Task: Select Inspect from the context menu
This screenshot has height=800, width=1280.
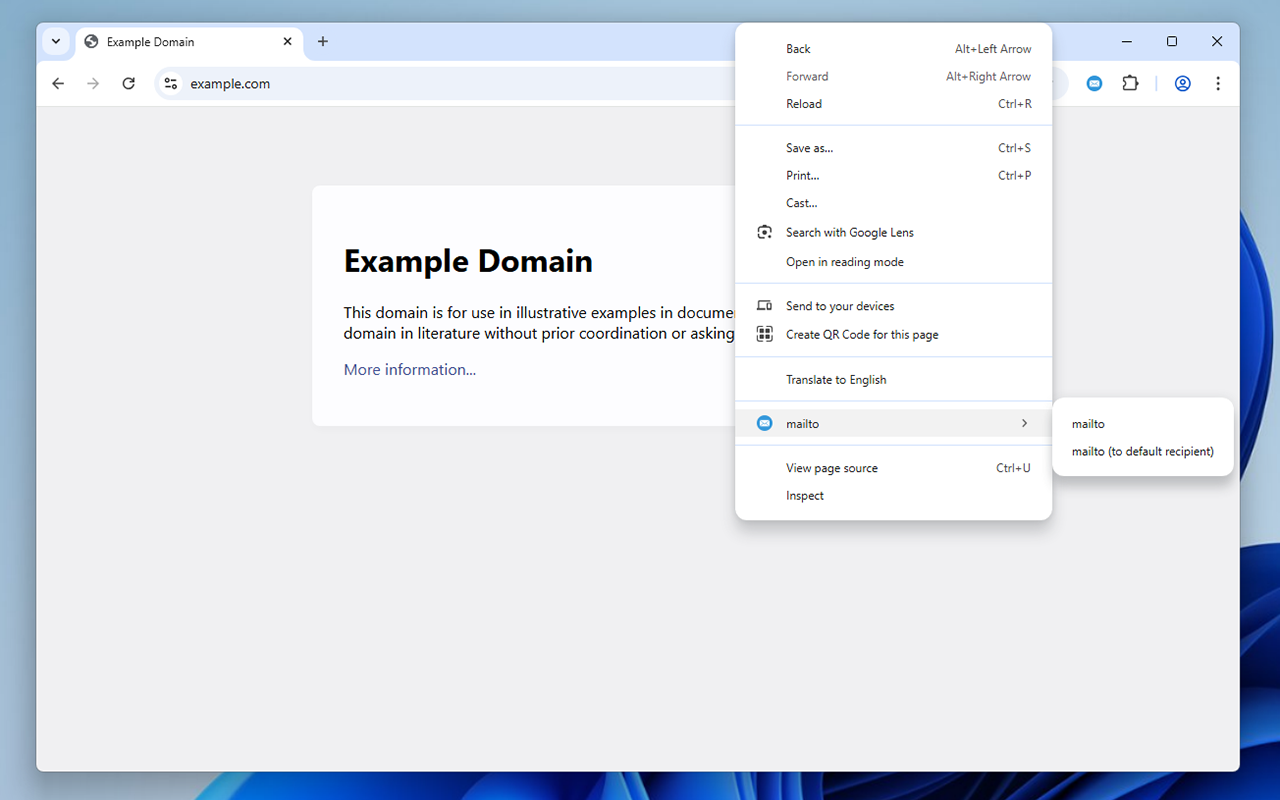Action: click(805, 496)
